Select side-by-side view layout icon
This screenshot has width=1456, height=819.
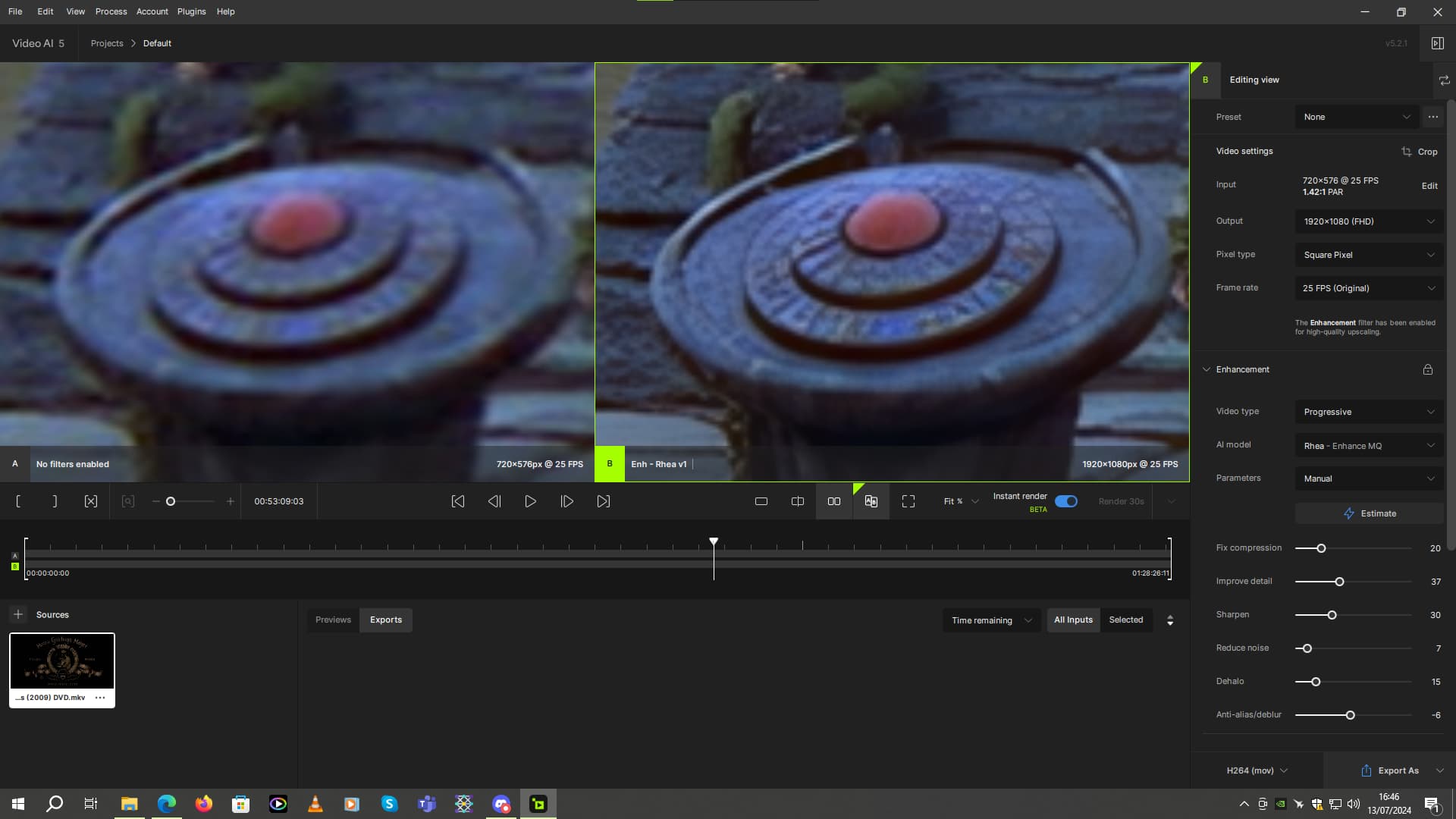click(834, 501)
